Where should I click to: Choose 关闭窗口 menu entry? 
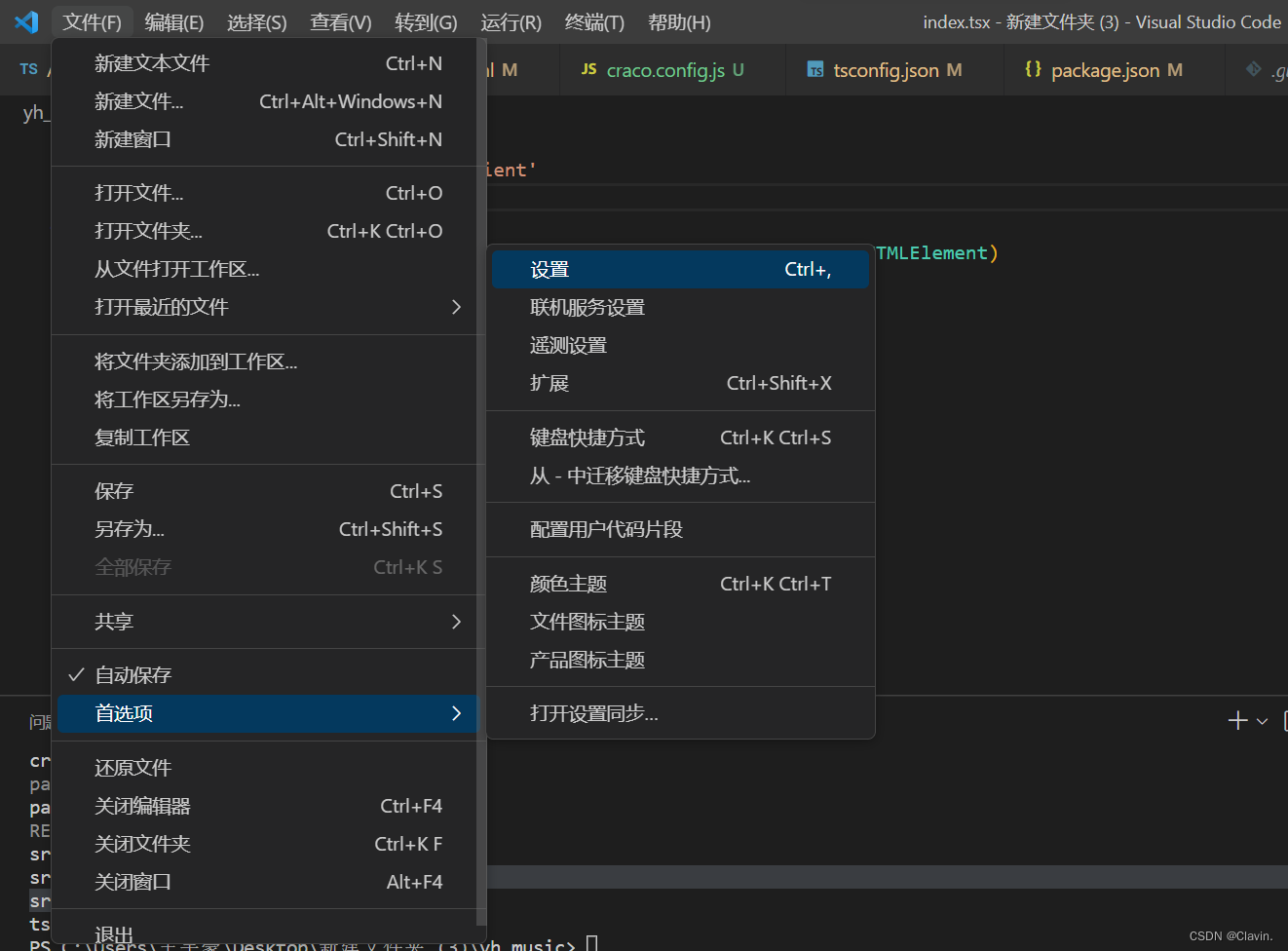click(268, 882)
